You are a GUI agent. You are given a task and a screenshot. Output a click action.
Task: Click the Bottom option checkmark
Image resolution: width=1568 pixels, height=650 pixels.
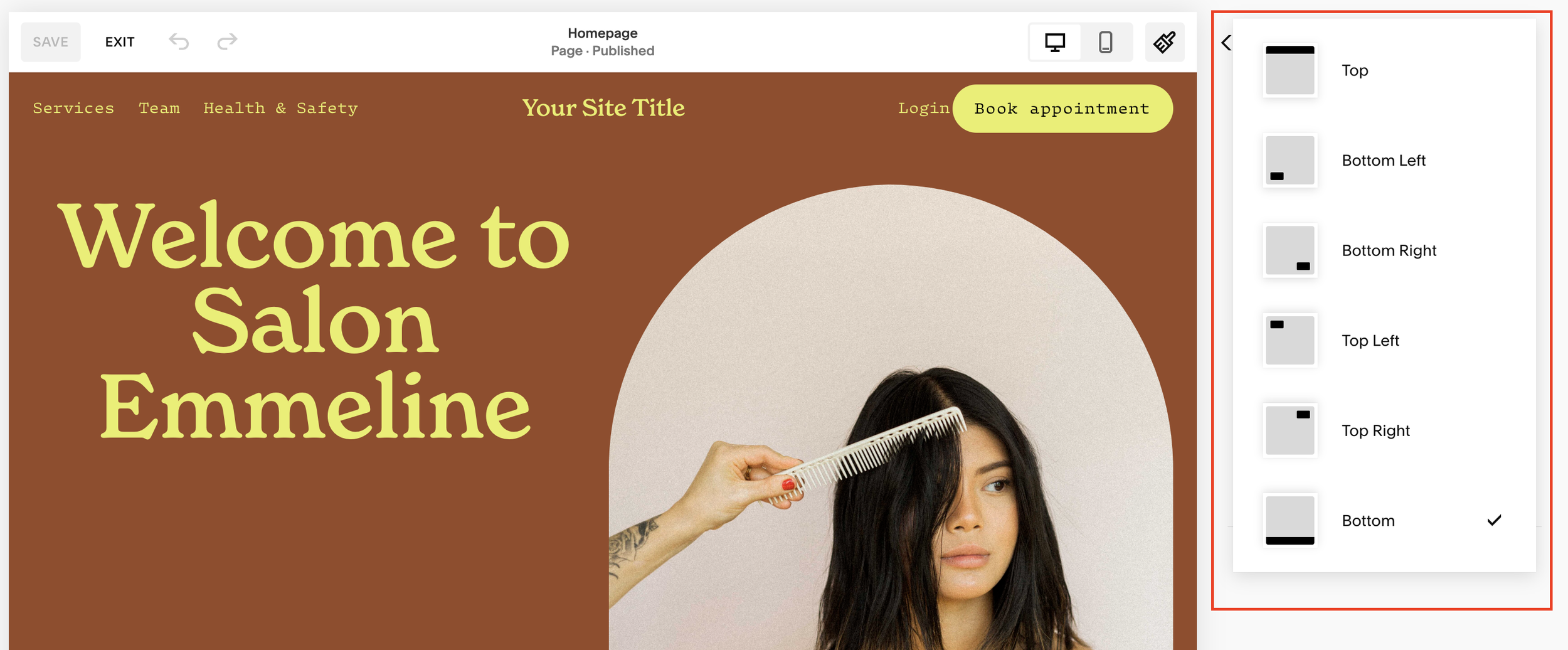(x=1495, y=520)
